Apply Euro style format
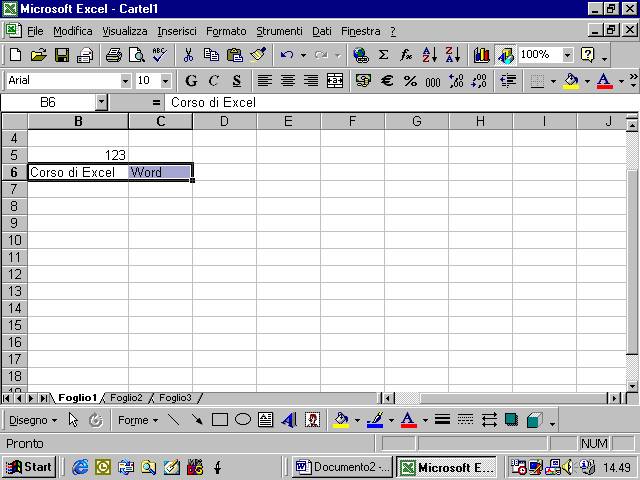640x480 pixels. [387, 80]
